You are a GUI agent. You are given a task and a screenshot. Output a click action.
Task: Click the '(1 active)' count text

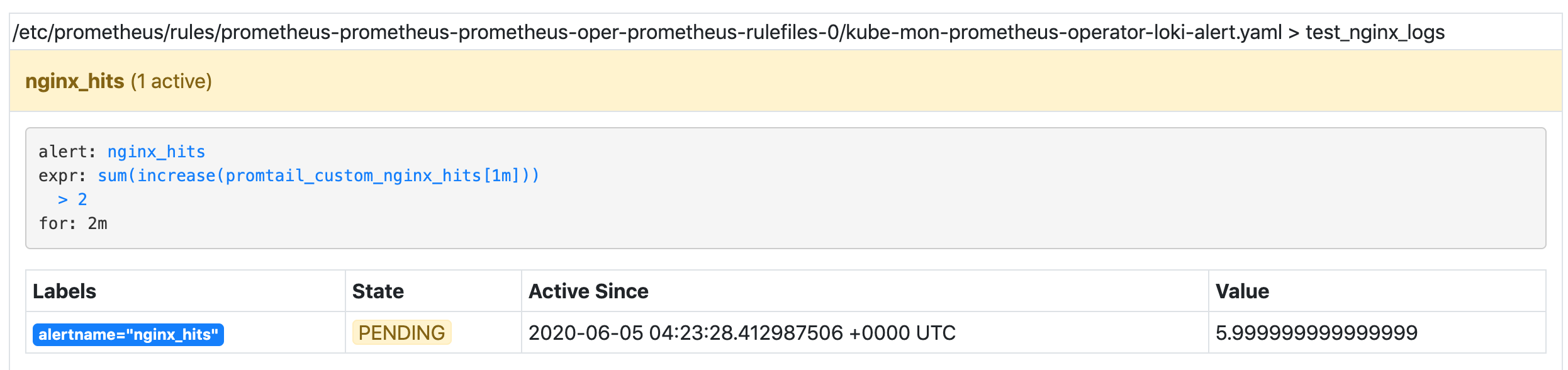coord(171,81)
